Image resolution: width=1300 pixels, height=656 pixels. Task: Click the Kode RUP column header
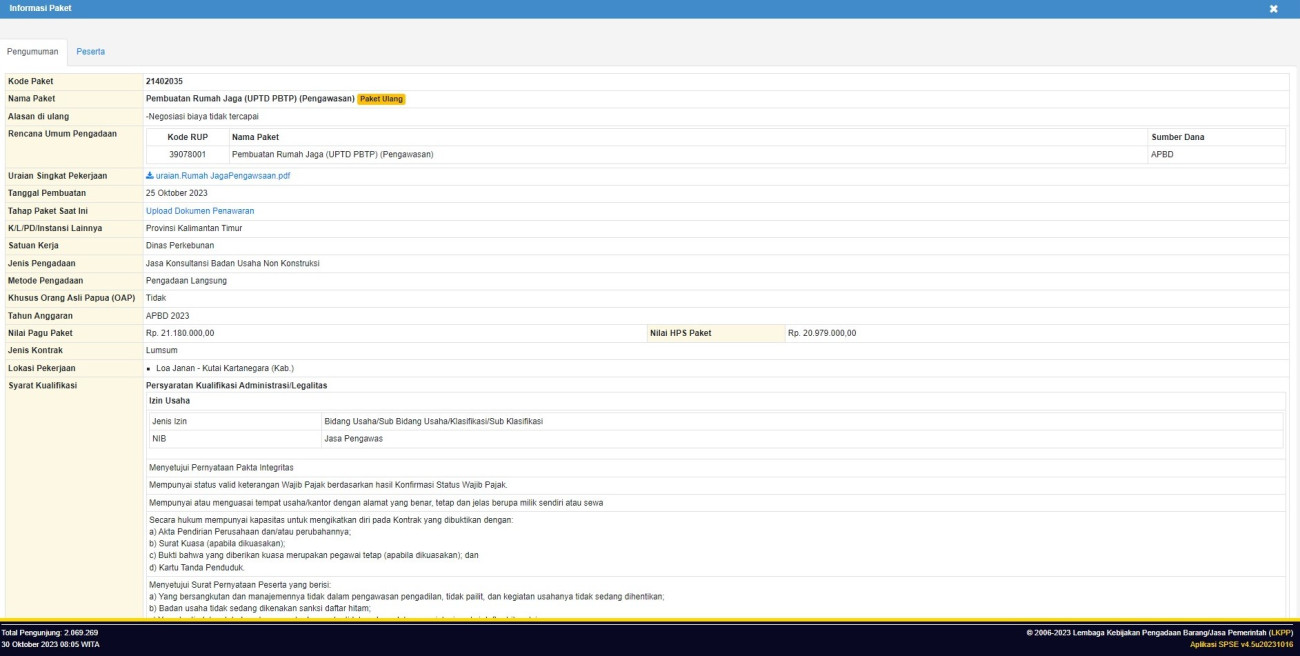click(x=187, y=137)
